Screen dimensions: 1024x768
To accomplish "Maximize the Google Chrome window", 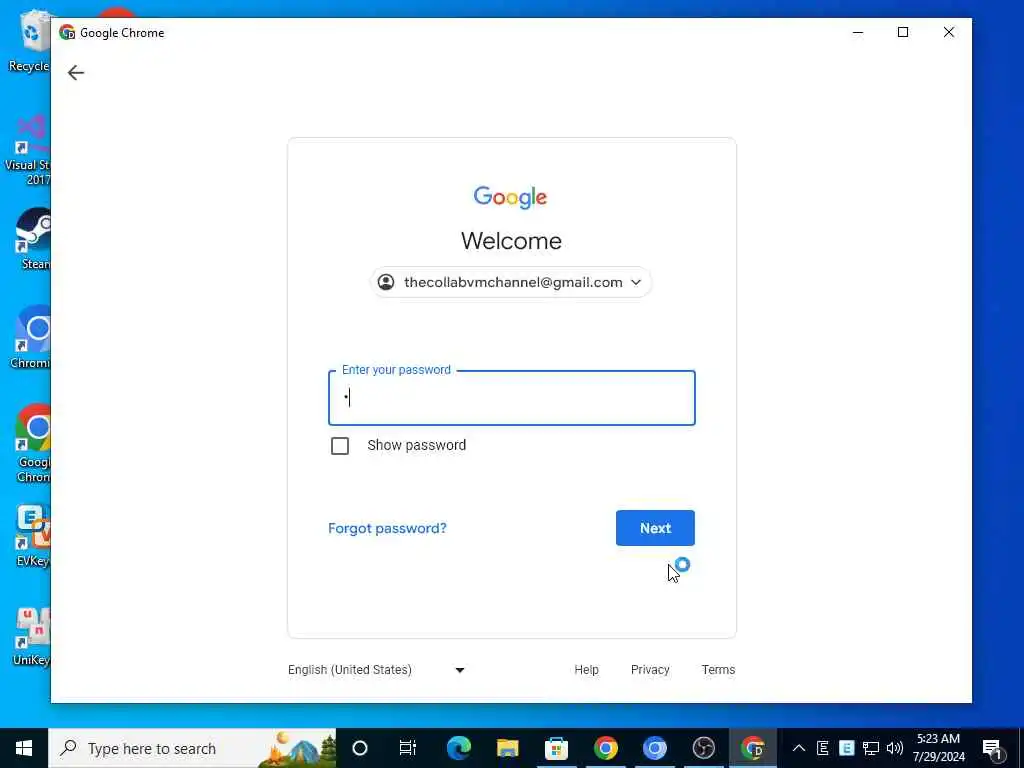I will click(x=903, y=32).
